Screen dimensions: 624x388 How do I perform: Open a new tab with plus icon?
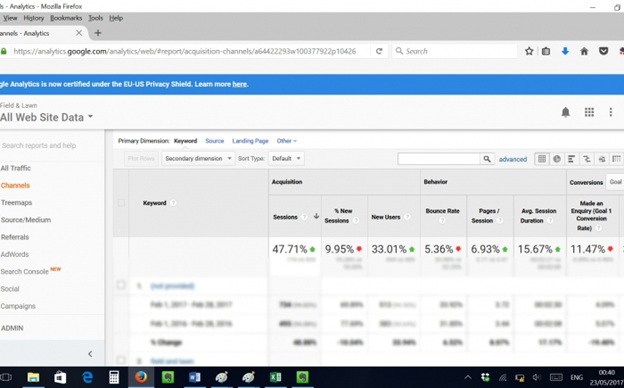[x=98, y=33]
